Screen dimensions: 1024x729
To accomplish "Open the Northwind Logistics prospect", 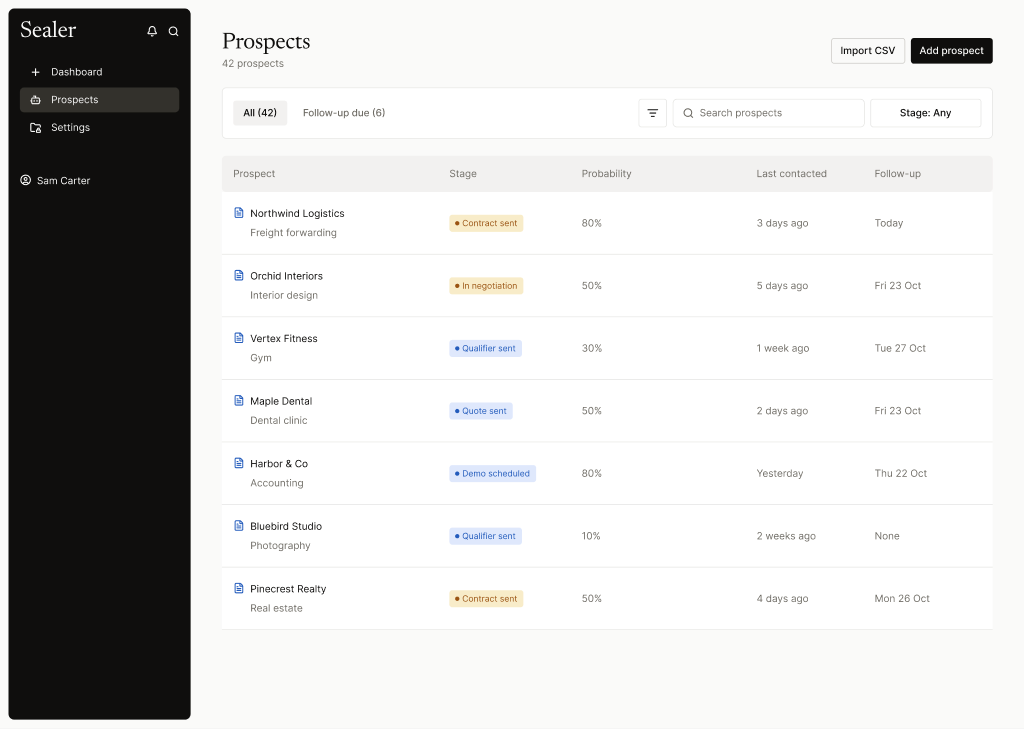I will [297, 214].
